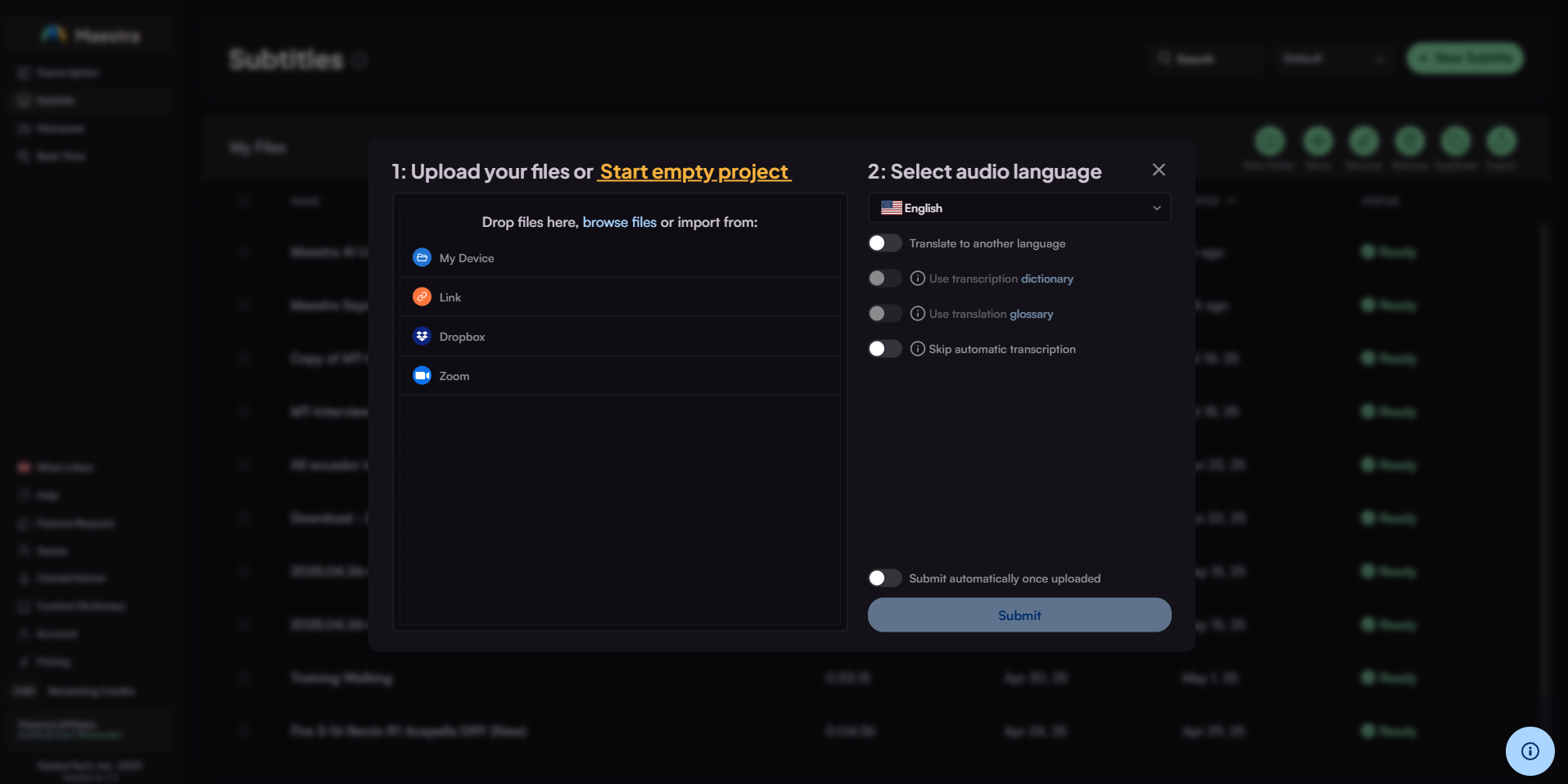
Task: Open the help info bubble in the corner
Action: click(x=1530, y=751)
